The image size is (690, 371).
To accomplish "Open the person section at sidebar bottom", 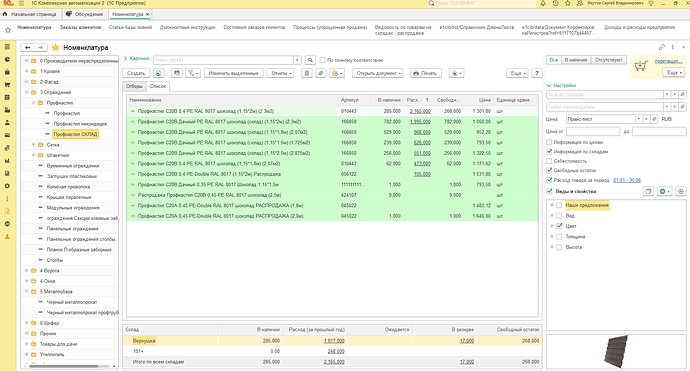I will click(x=7, y=237).
